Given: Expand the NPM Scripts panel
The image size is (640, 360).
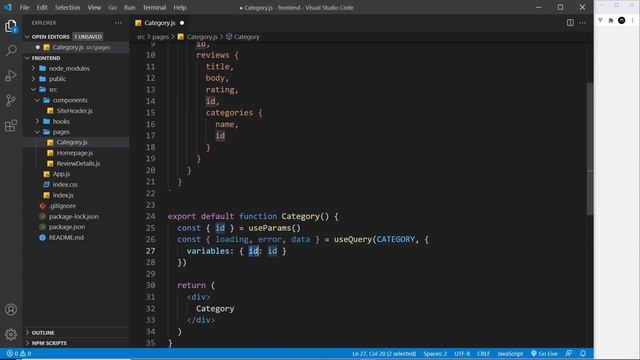Looking at the screenshot, I should (x=49, y=343).
